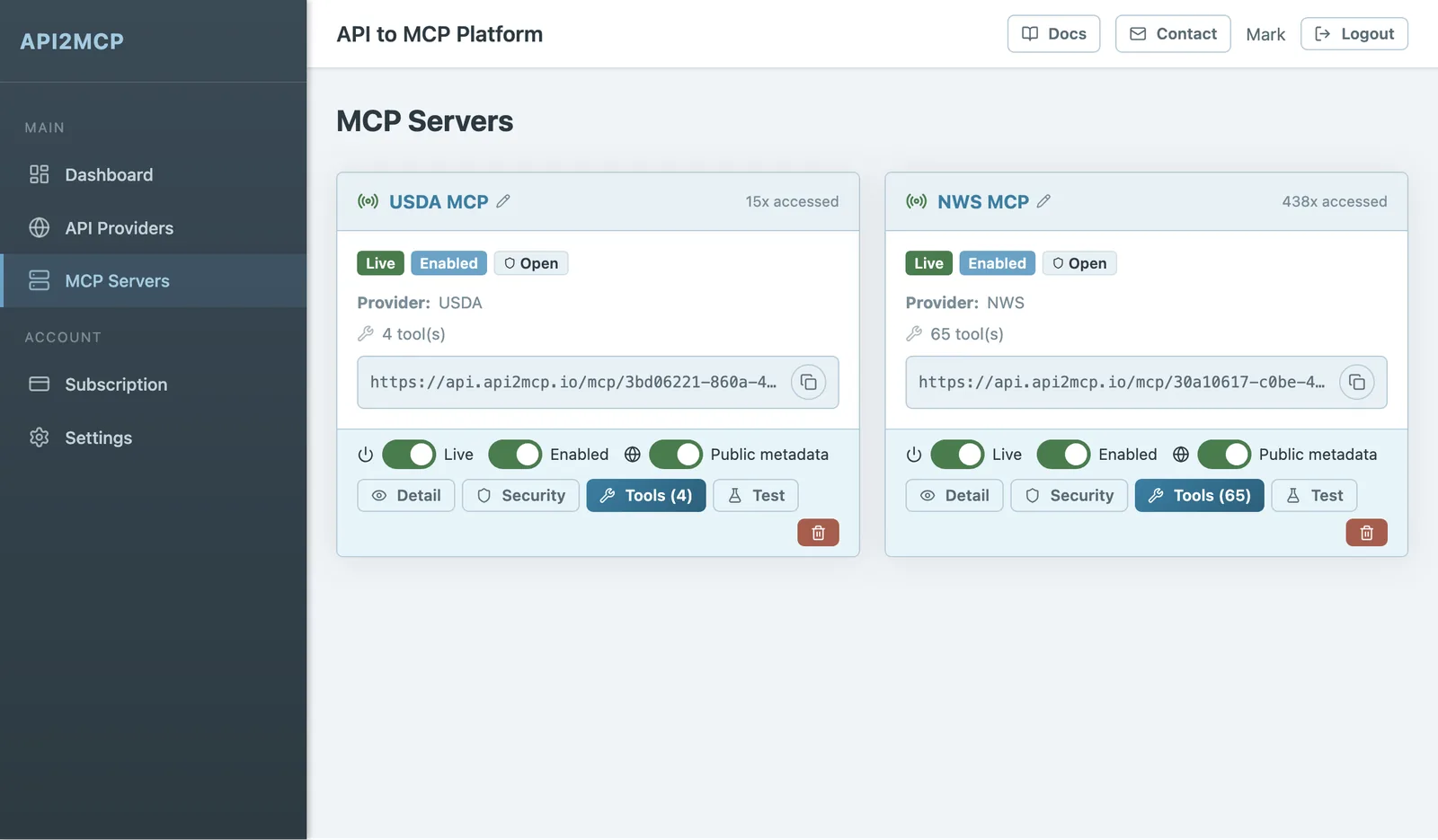Image resolution: width=1438 pixels, height=840 pixels.
Task: Toggle the Enabled switch for USDA MCP
Action: point(515,455)
